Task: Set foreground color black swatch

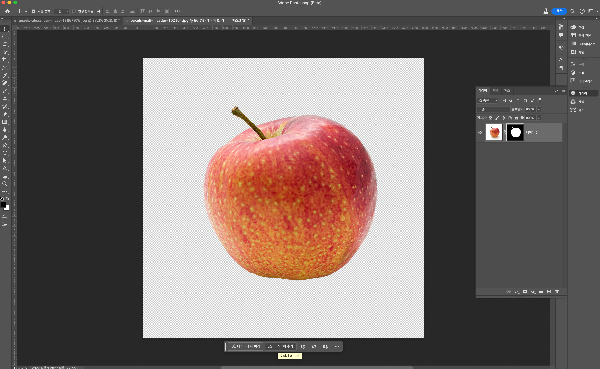Action: click(3, 204)
